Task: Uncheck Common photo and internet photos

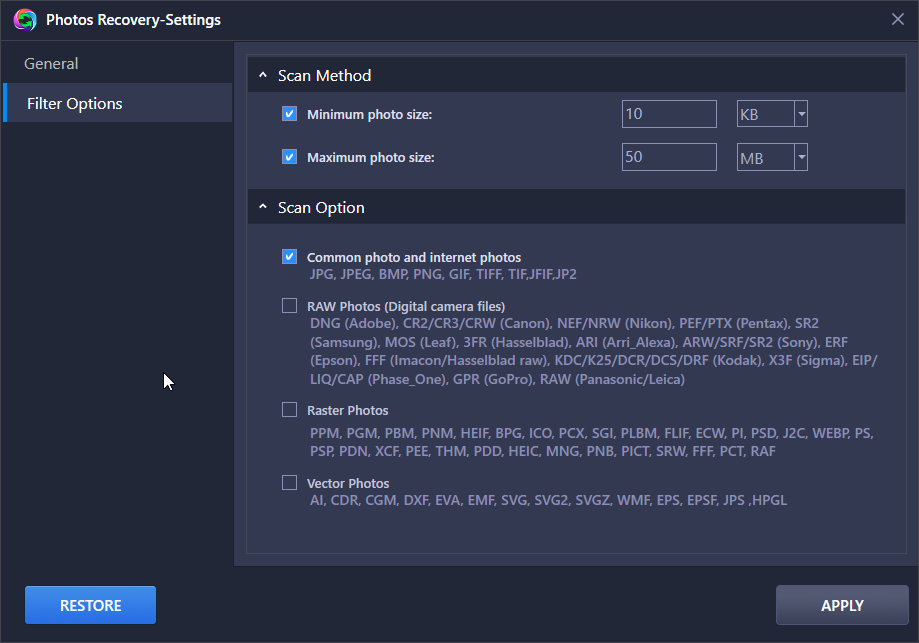Action: [x=289, y=255]
